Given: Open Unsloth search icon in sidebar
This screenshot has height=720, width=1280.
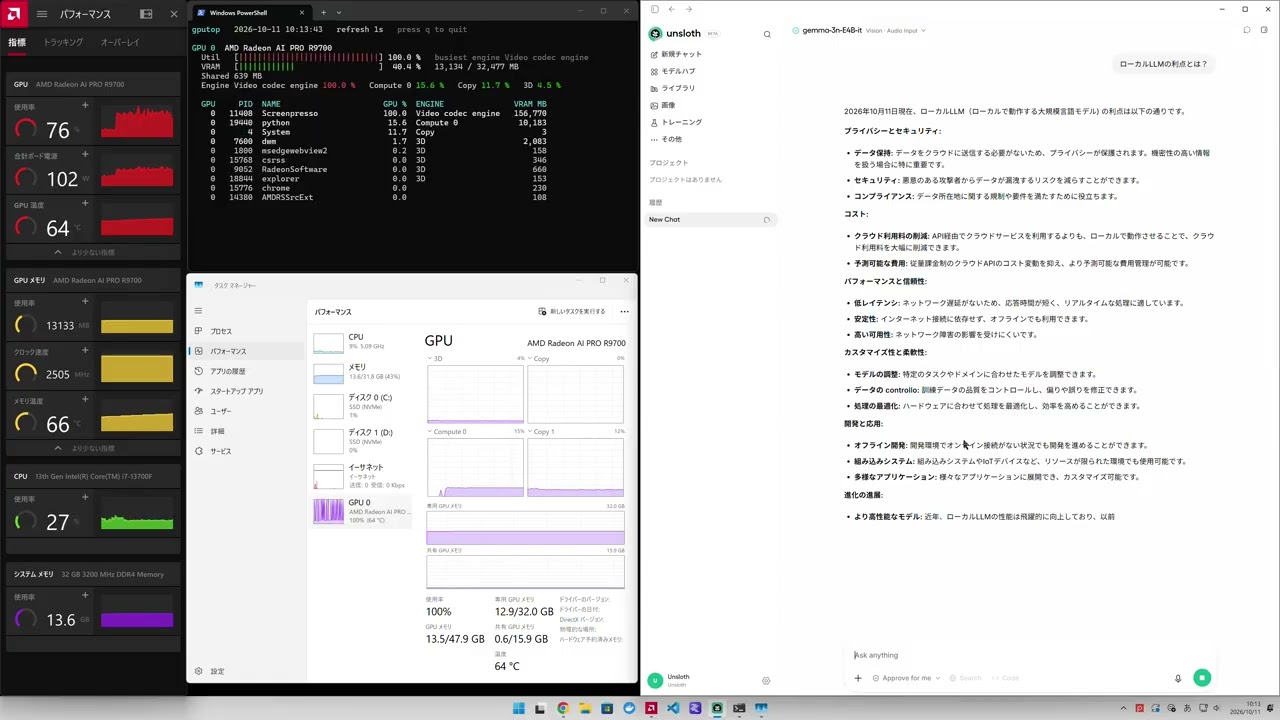Looking at the screenshot, I should tap(767, 34).
